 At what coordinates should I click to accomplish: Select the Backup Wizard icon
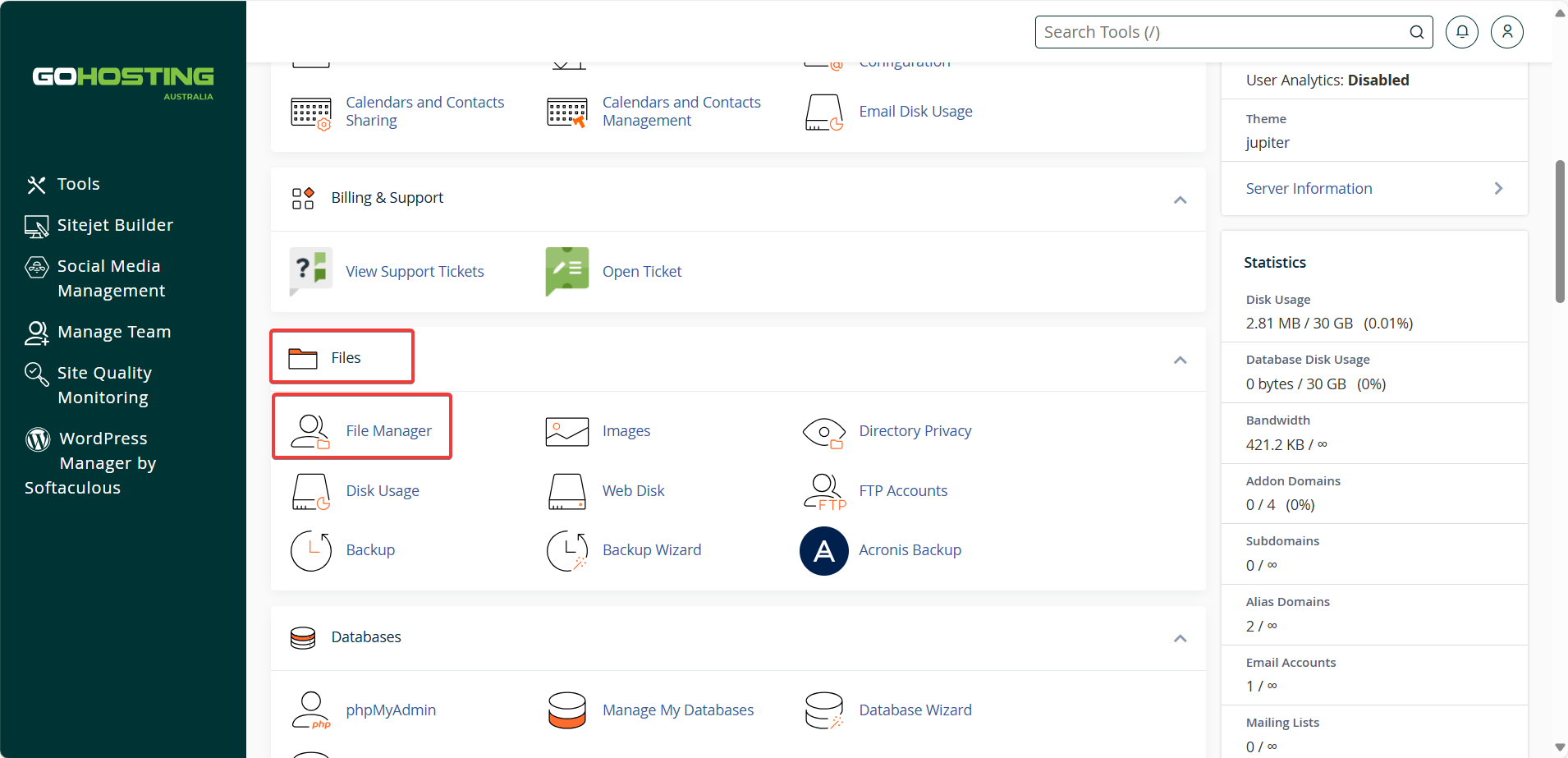tap(567, 550)
